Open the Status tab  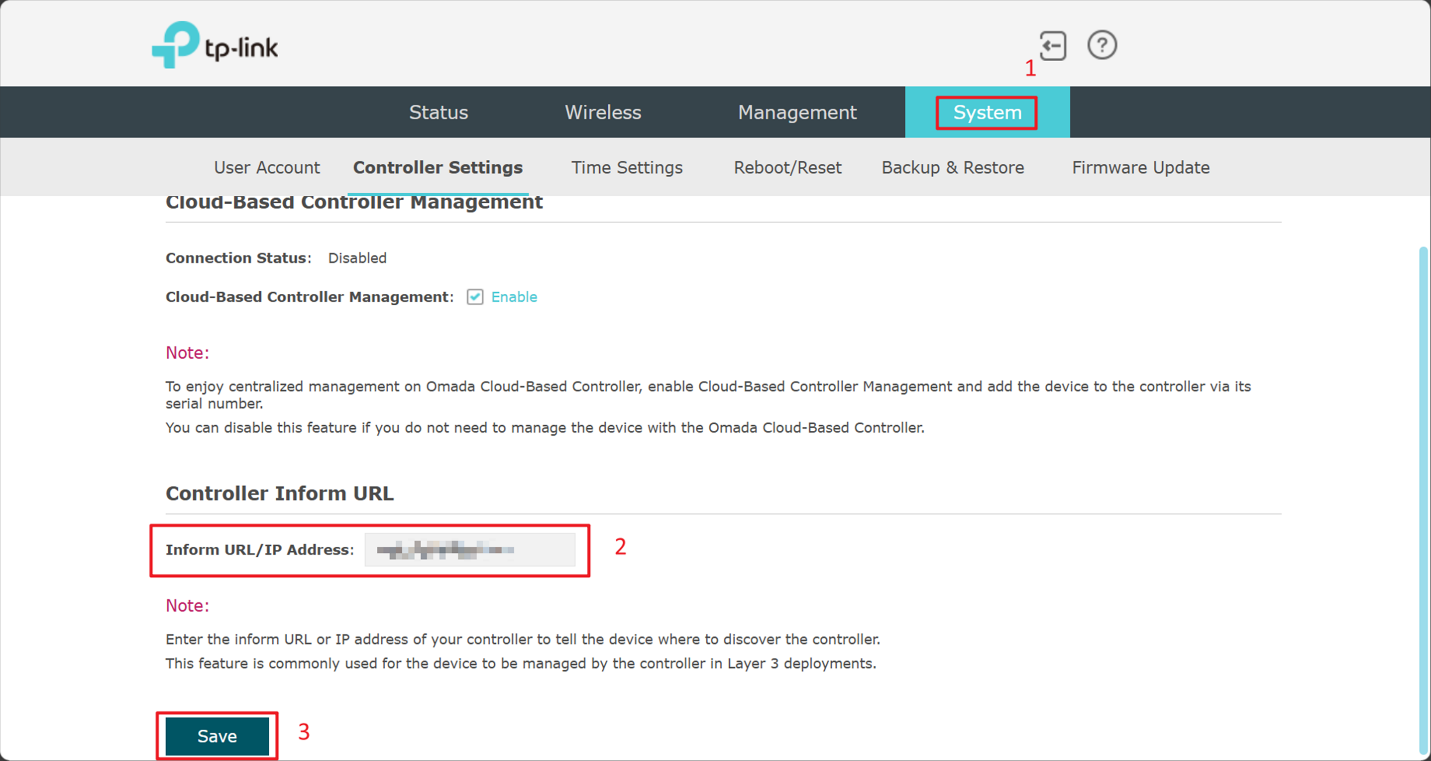438,113
